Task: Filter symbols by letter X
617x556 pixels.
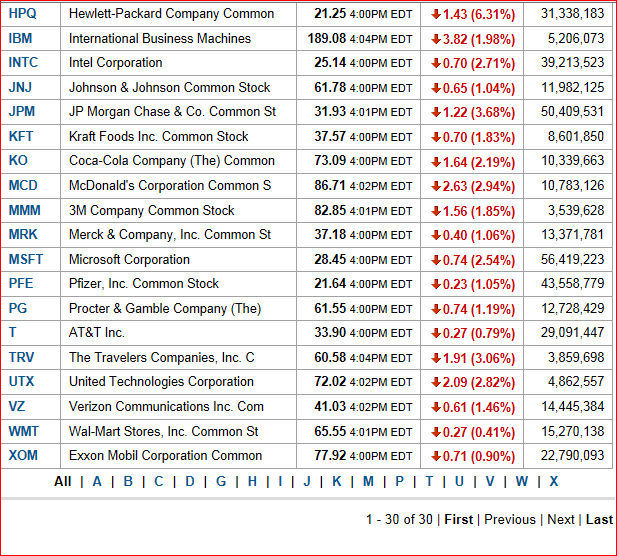Action: (x=554, y=482)
